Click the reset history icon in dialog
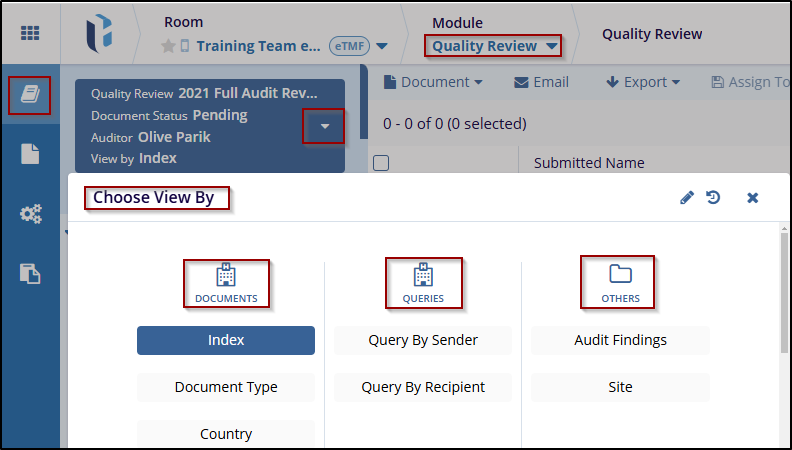 point(713,198)
